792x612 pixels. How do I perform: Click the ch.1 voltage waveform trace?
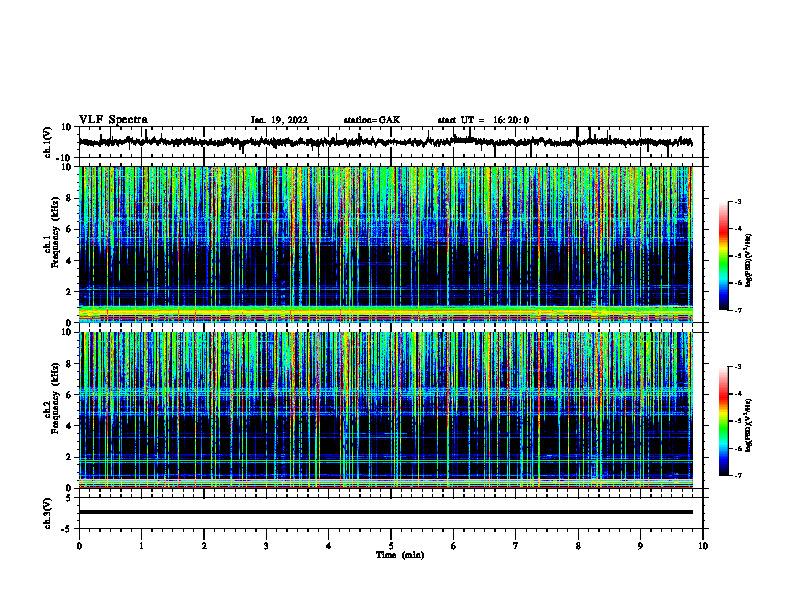(385, 142)
